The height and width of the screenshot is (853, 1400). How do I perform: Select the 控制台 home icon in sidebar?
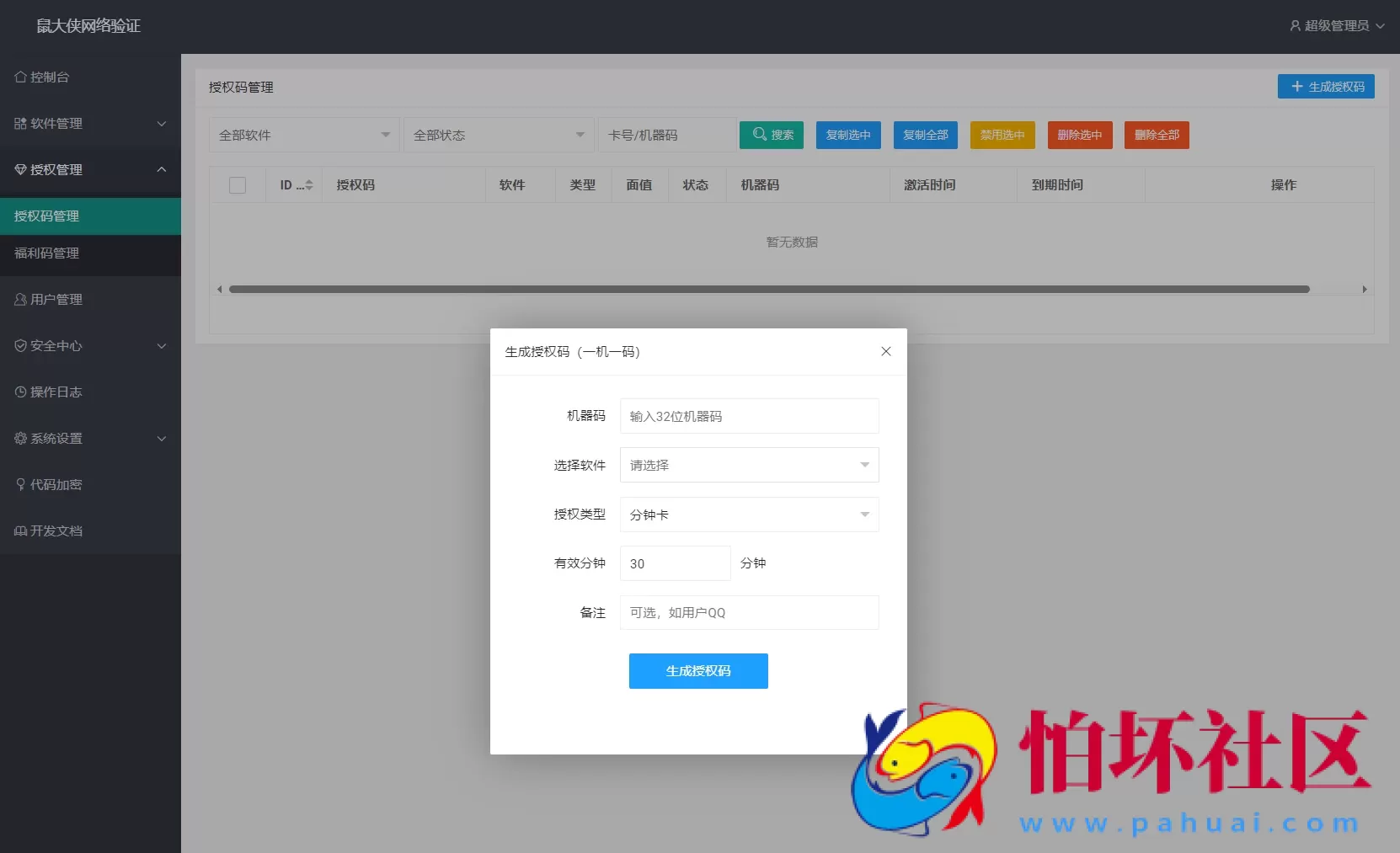pyautogui.click(x=20, y=77)
